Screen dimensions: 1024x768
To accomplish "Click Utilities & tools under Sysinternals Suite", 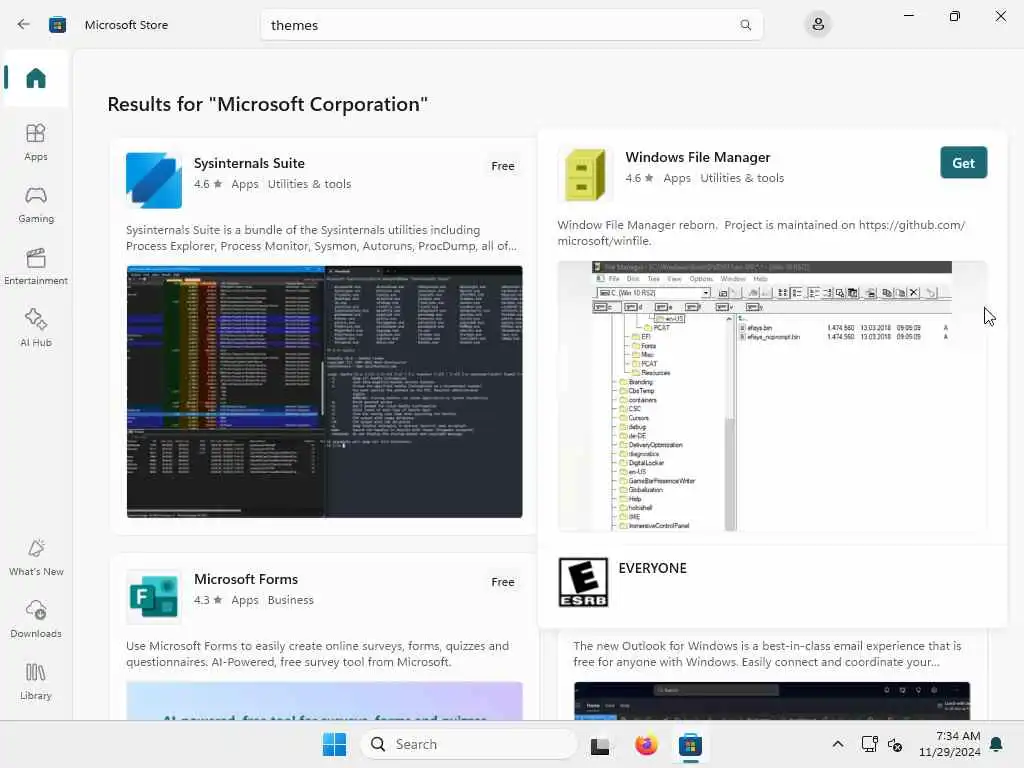I will [x=310, y=184].
